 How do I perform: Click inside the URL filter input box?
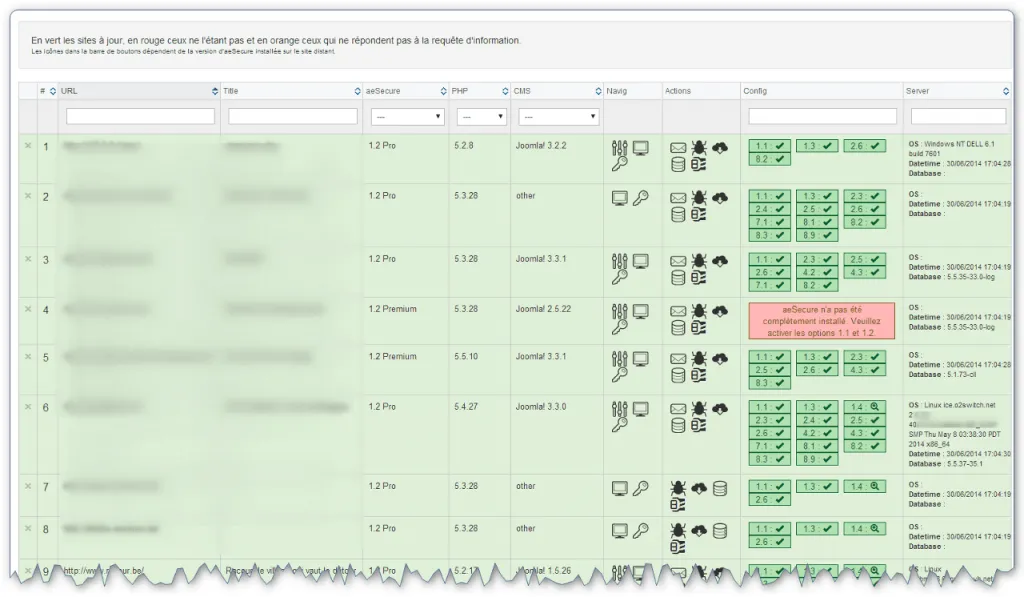tap(140, 116)
